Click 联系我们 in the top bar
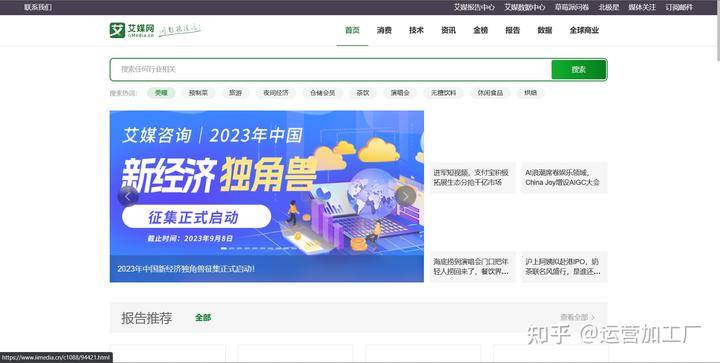This screenshot has width=720, height=363. (38, 7)
